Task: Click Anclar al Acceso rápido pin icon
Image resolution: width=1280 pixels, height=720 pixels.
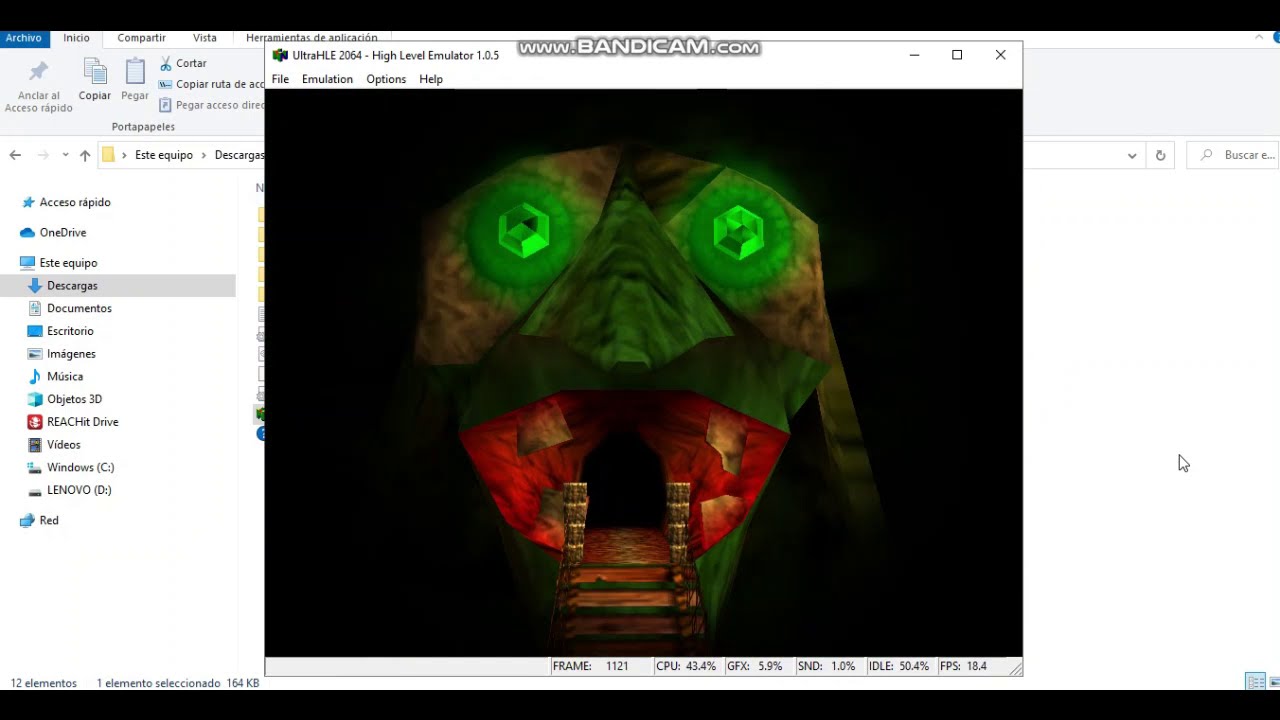Action: click(38, 72)
